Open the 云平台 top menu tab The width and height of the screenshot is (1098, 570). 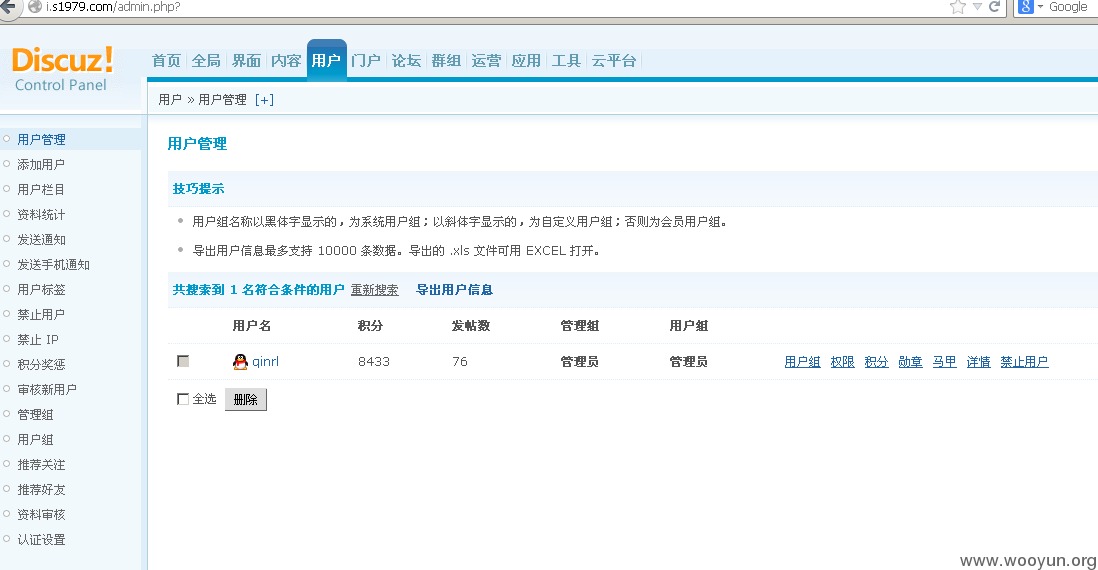(613, 61)
